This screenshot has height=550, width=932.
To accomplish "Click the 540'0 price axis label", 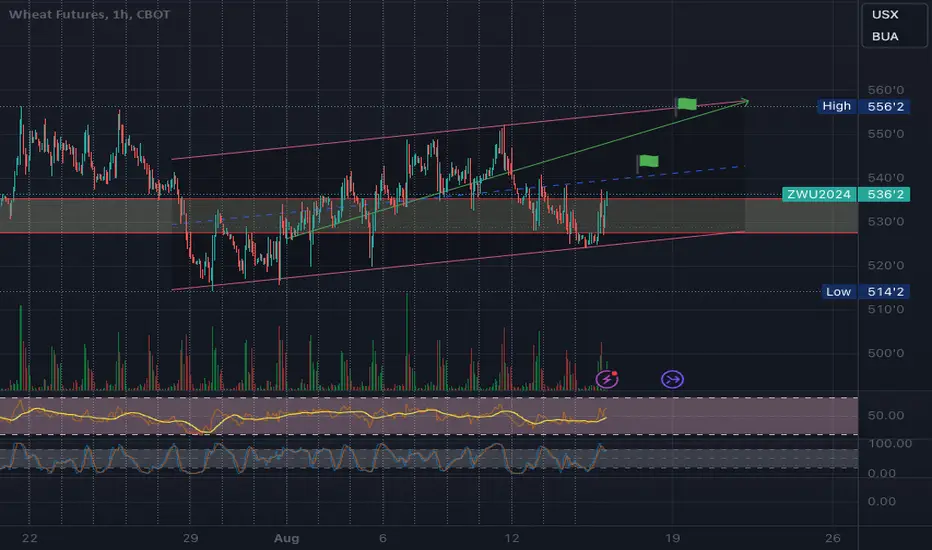I will [x=886, y=178].
